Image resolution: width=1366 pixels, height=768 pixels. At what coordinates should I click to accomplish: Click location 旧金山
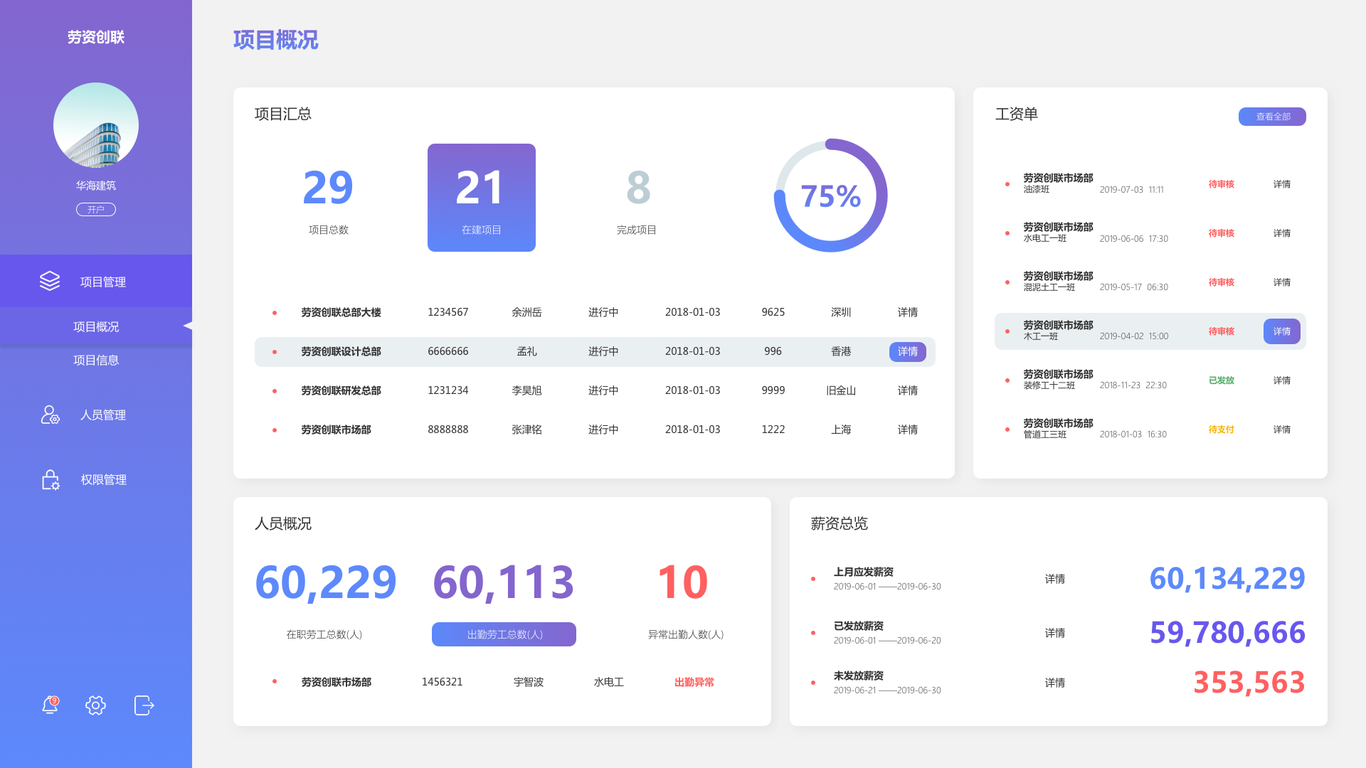tap(841, 390)
